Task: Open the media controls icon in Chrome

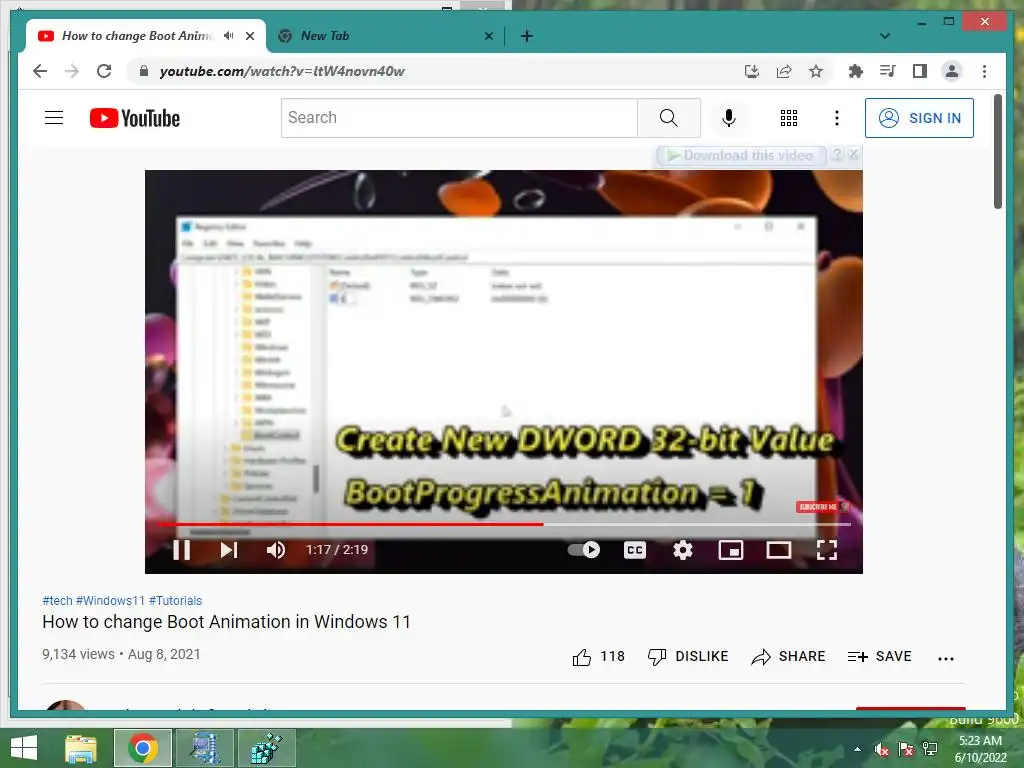Action: click(x=888, y=71)
